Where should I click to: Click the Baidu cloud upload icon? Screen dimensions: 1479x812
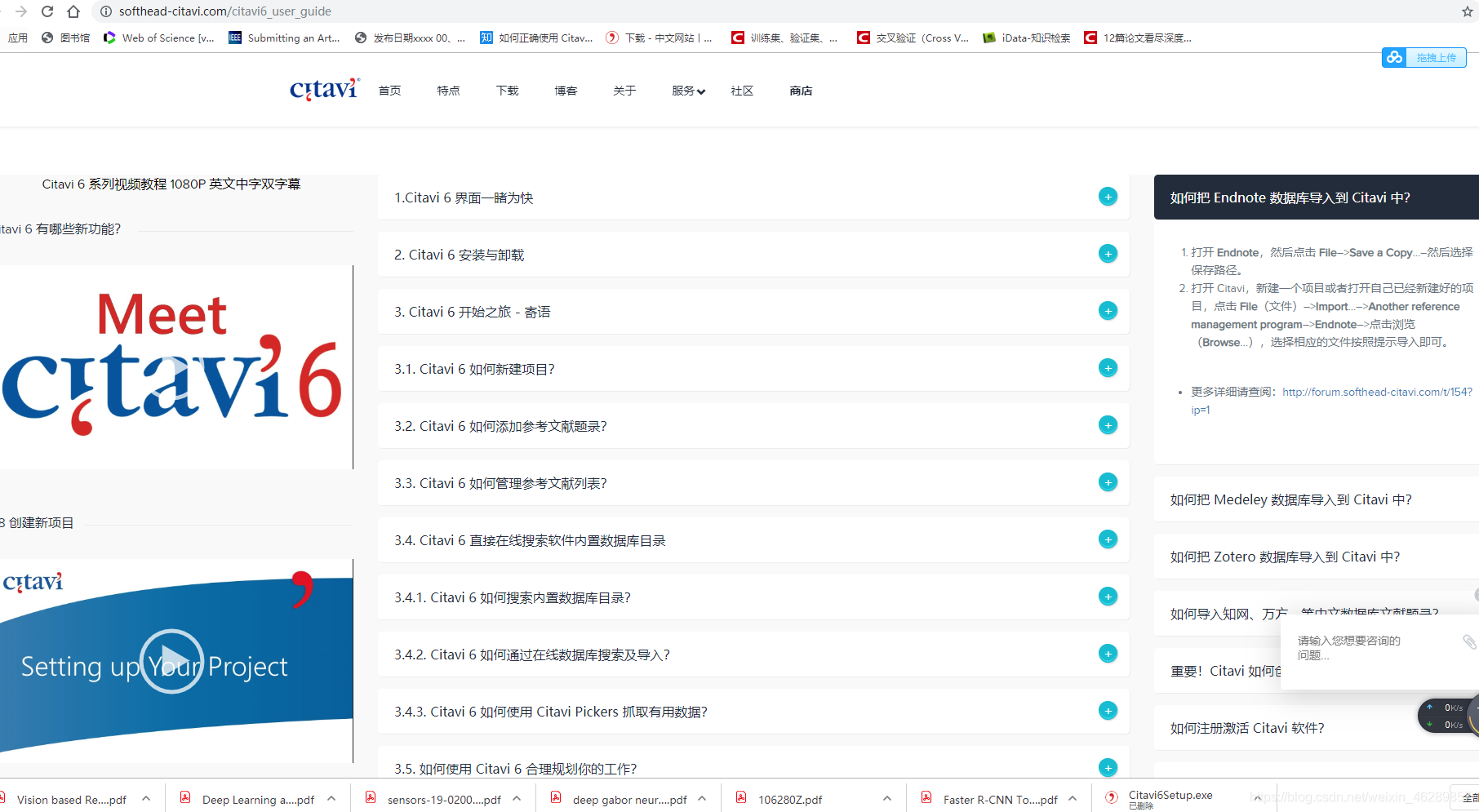[x=1394, y=57]
